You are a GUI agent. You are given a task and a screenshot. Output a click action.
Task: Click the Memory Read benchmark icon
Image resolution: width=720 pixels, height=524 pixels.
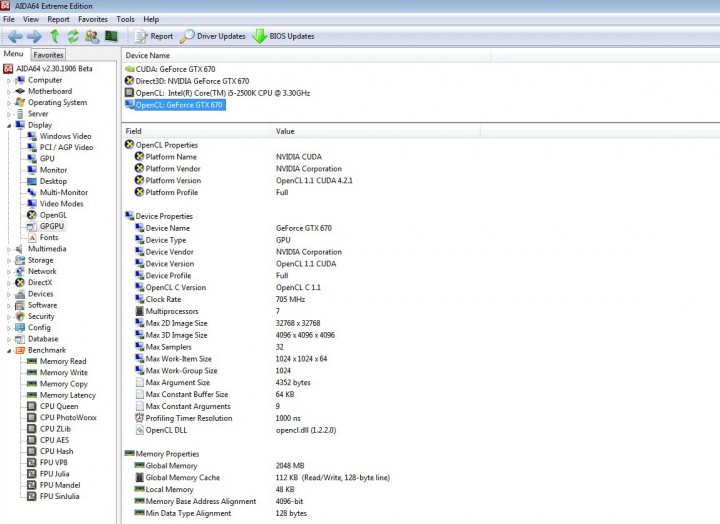pos(32,361)
